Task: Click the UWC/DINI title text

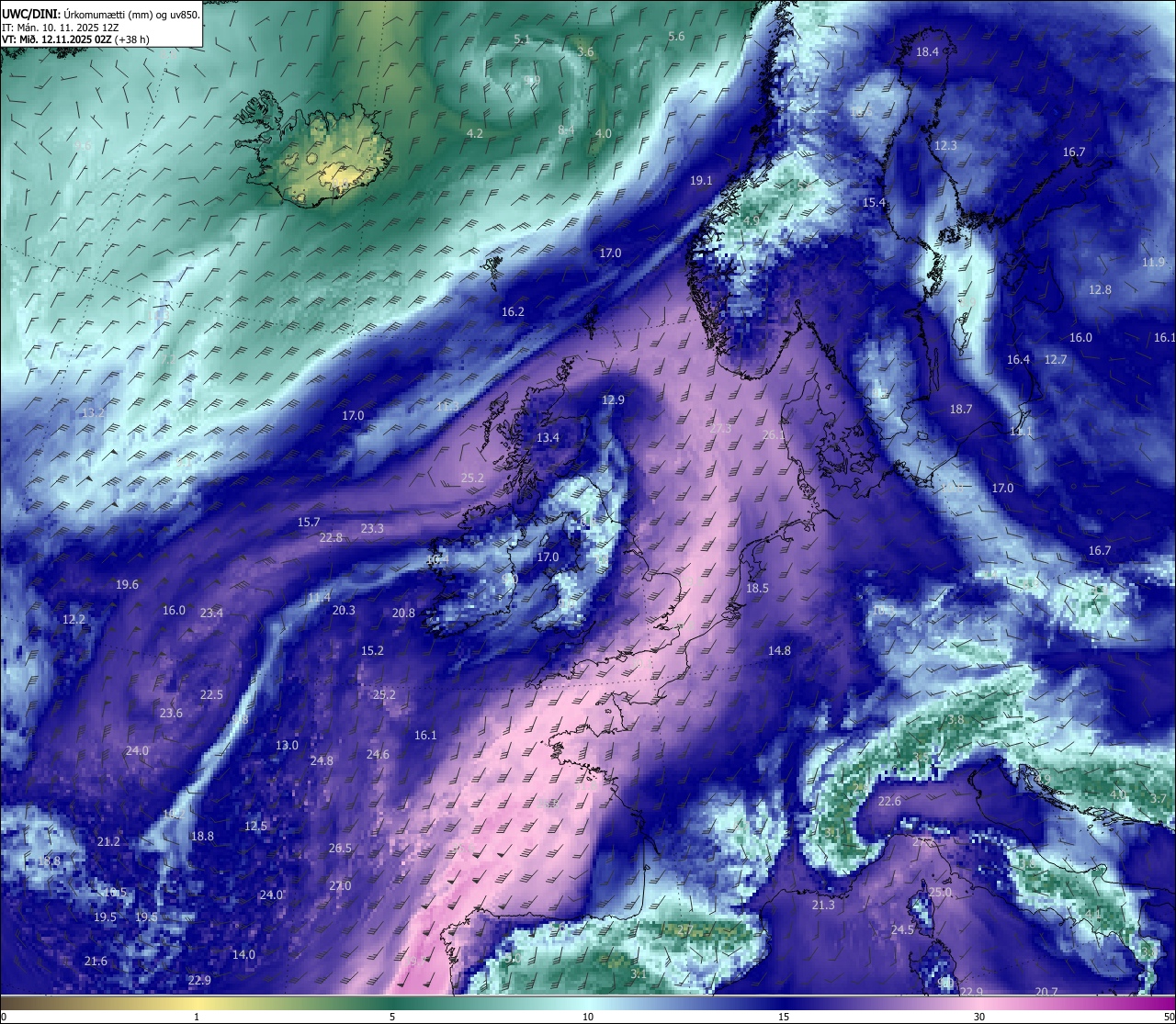Action: click(x=30, y=15)
